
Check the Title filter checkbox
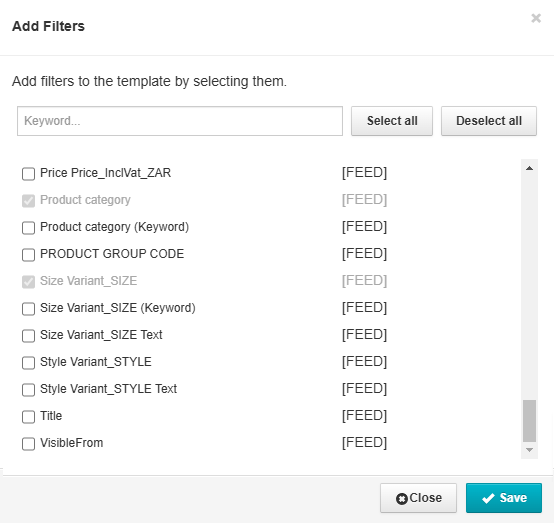pos(28,417)
